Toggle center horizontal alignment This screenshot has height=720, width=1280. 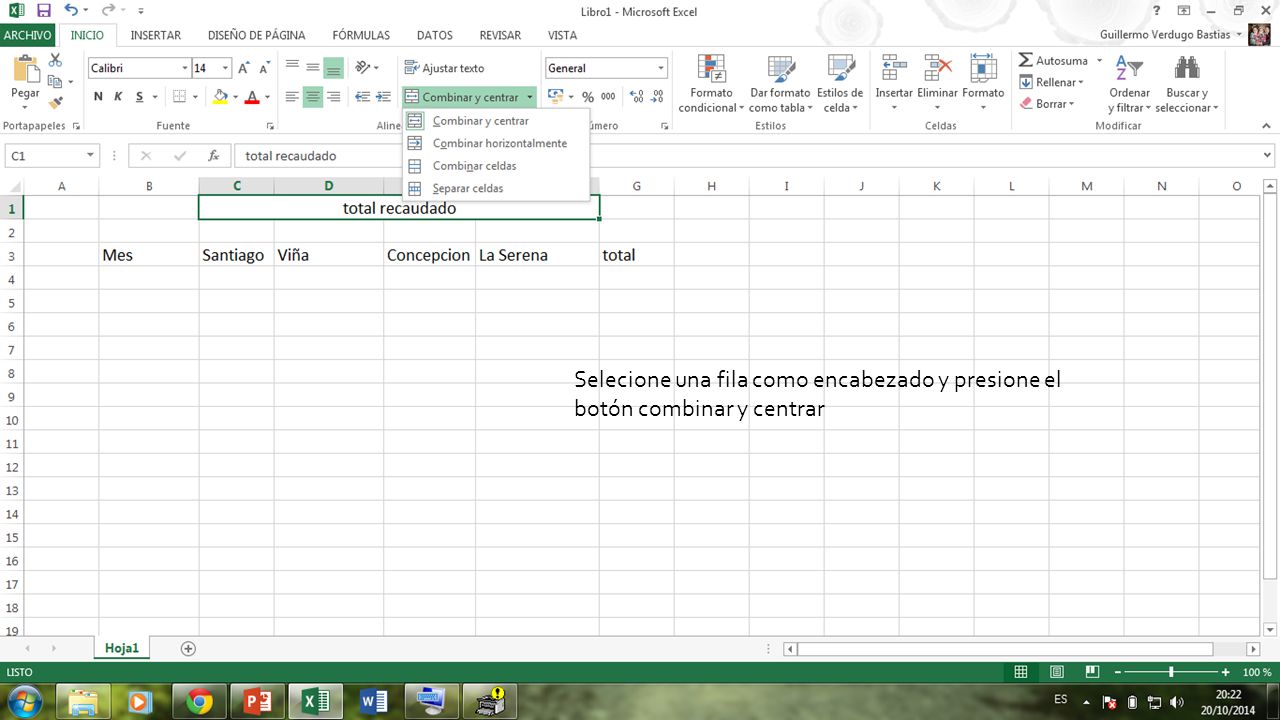point(313,97)
